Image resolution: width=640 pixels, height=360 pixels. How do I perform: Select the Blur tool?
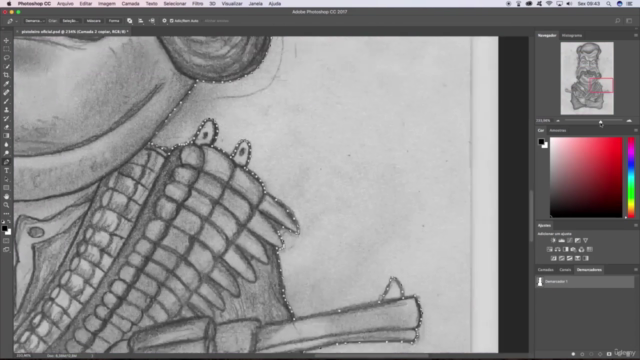[6, 144]
